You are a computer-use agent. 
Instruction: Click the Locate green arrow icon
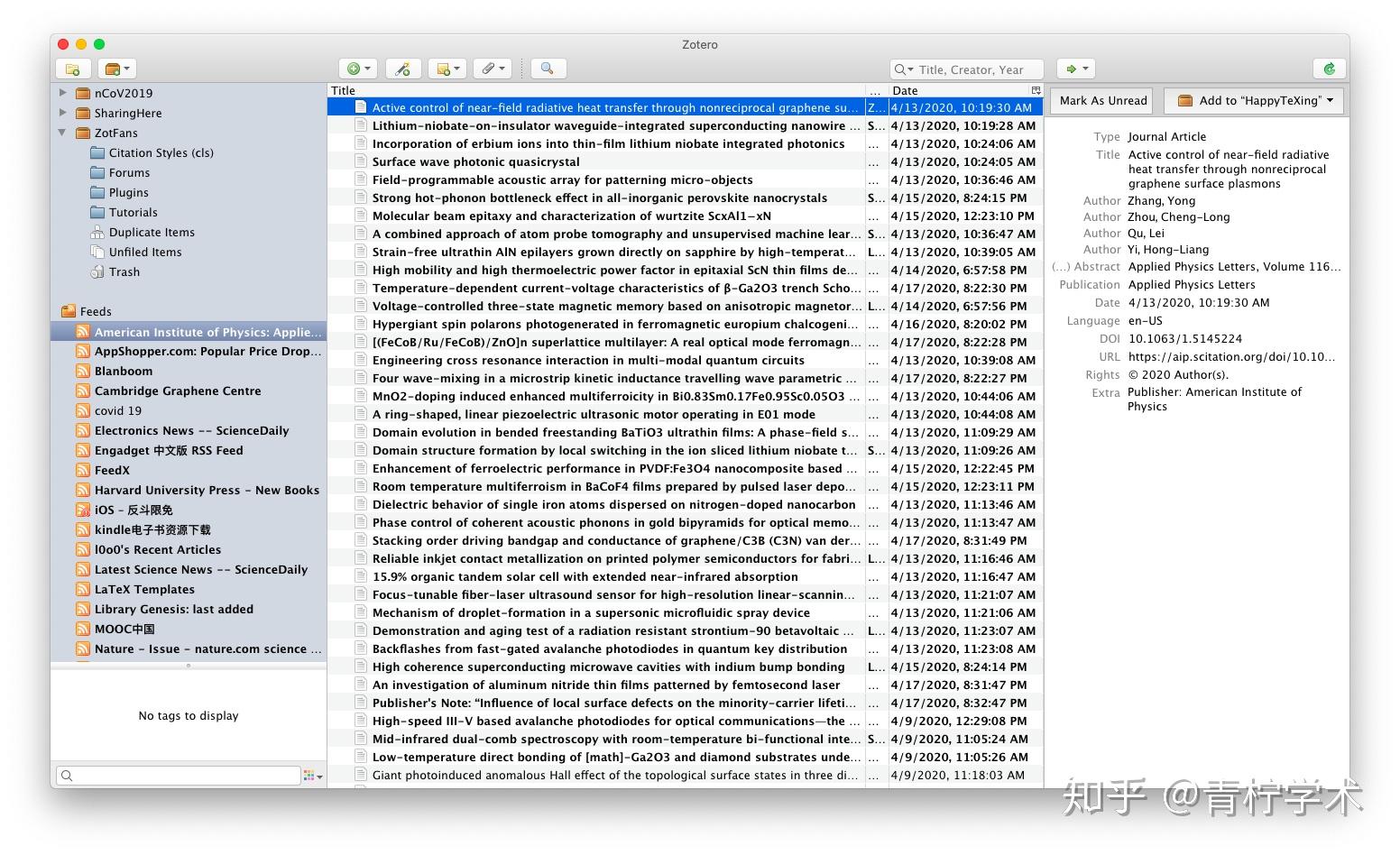1070,68
